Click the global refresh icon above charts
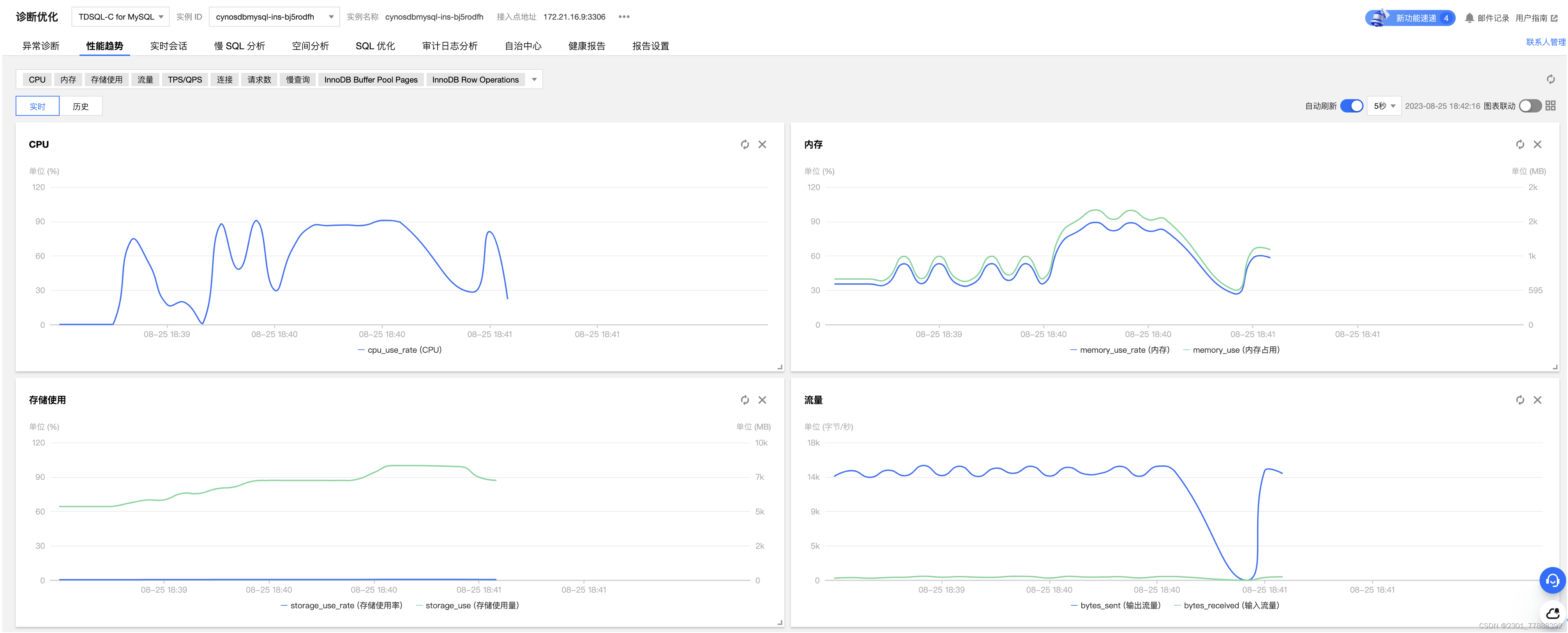Viewport: 1568px width, 633px height. pyautogui.click(x=1550, y=79)
